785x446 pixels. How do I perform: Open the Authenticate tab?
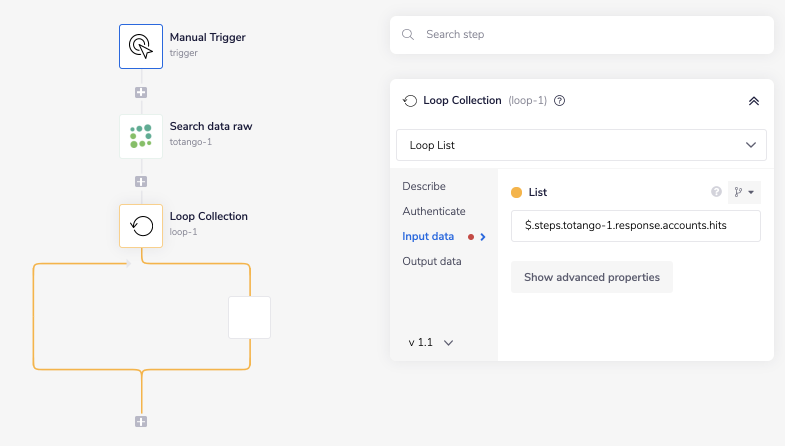tap(434, 211)
